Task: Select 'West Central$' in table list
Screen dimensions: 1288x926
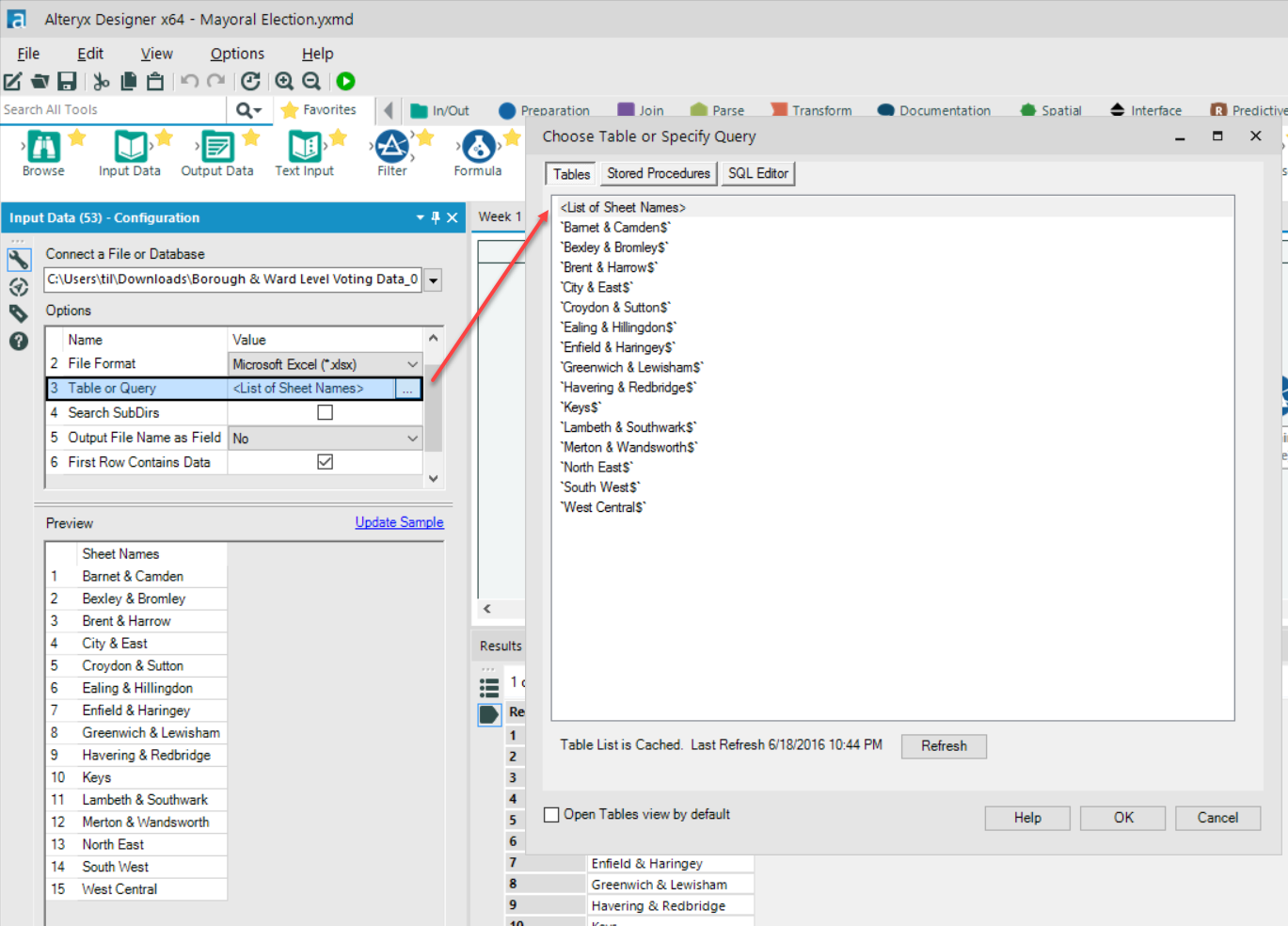Action: pos(604,507)
